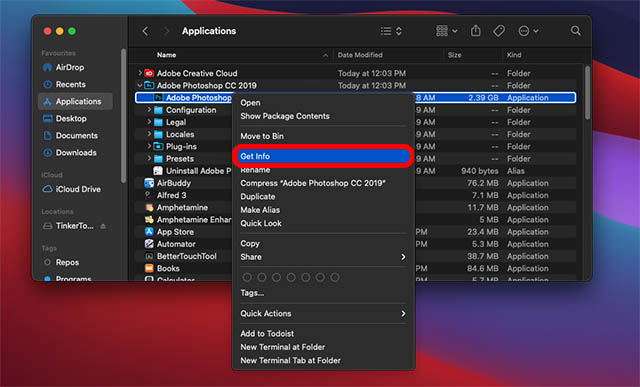The height and width of the screenshot is (387, 640).
Task: Click the Finder forward navigation arrow
Action: click(166, 31)
